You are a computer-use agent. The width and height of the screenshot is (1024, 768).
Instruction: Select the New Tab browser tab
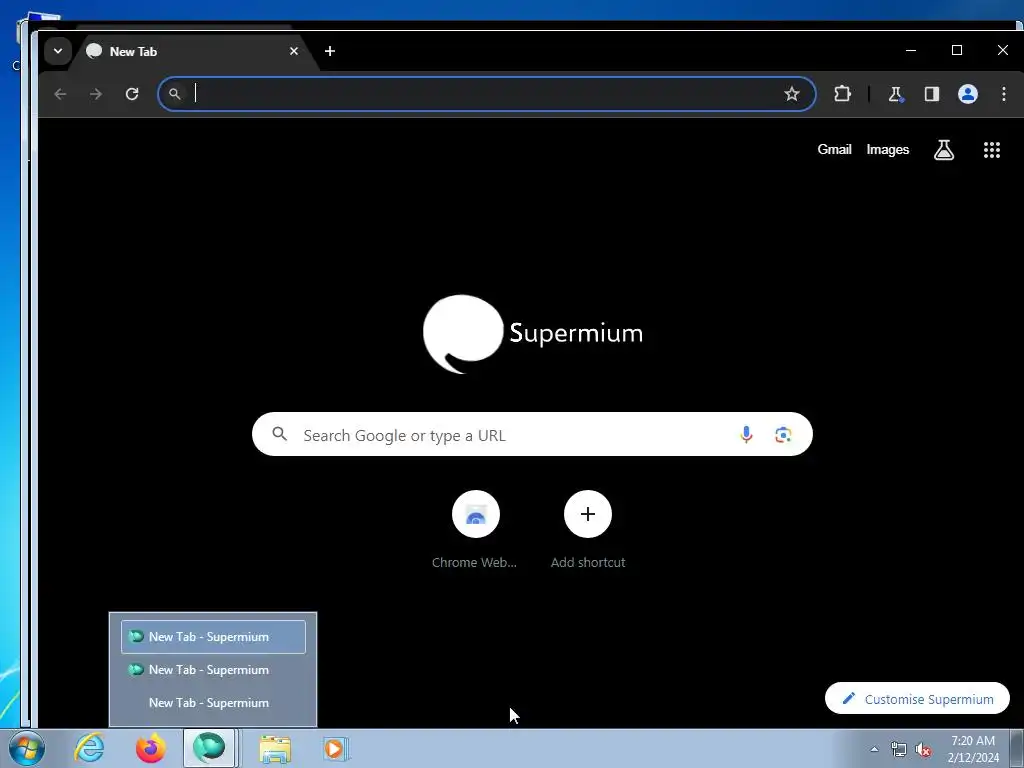point(189,52)
